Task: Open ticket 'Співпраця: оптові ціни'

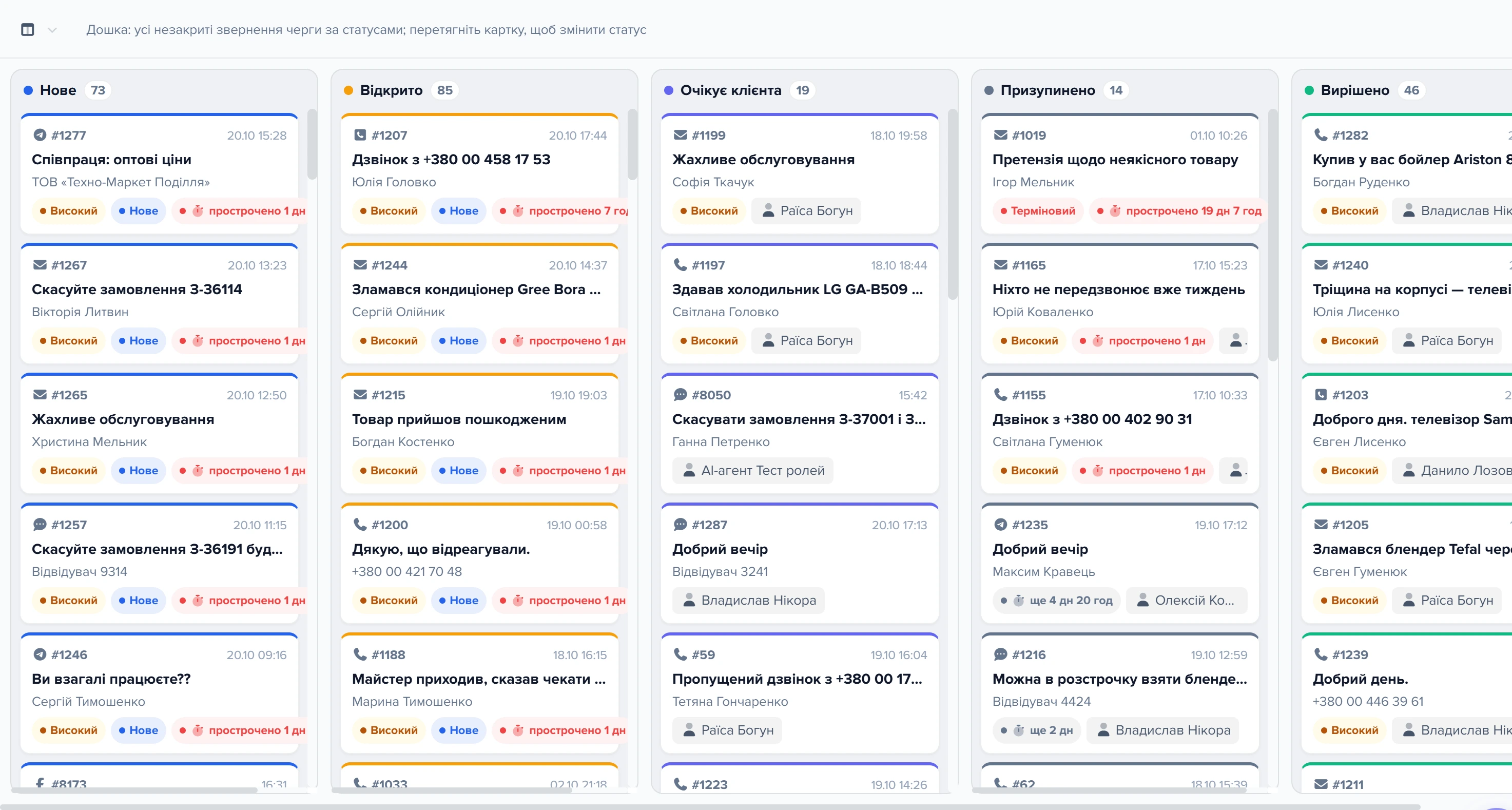Action: 111,160
